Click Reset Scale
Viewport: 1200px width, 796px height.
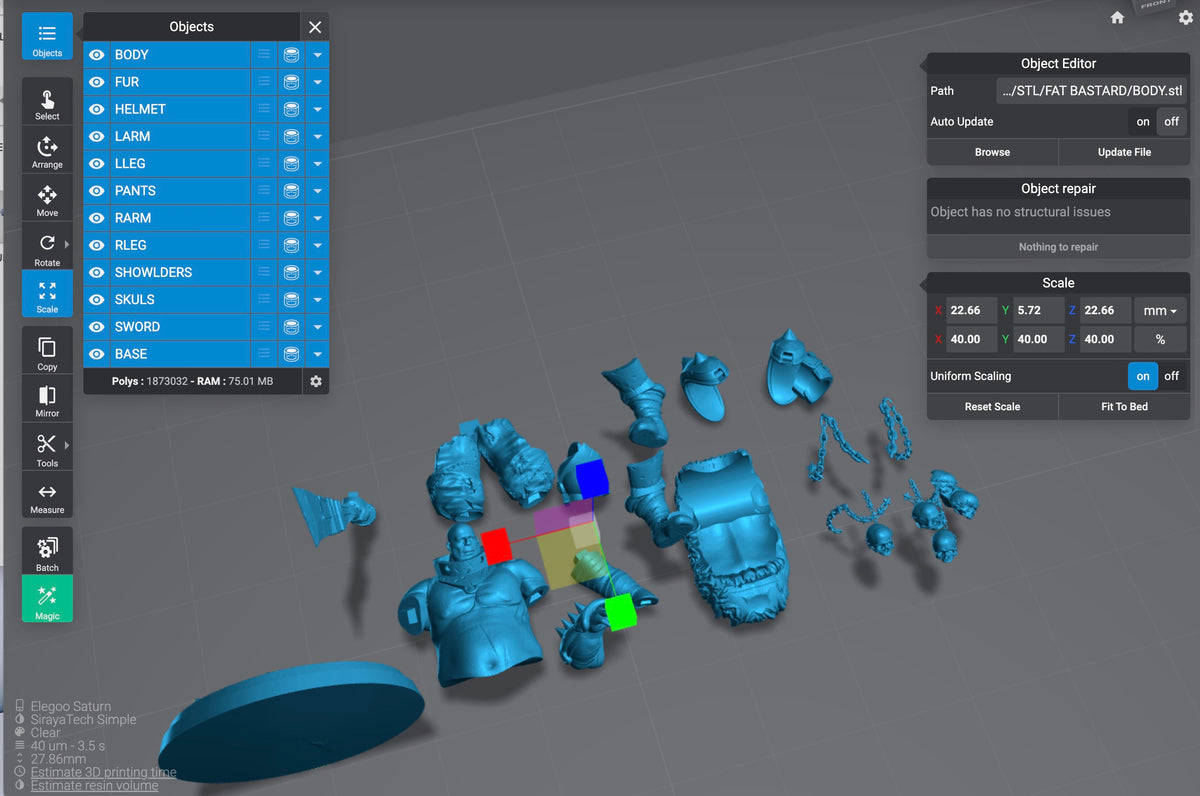992,407
